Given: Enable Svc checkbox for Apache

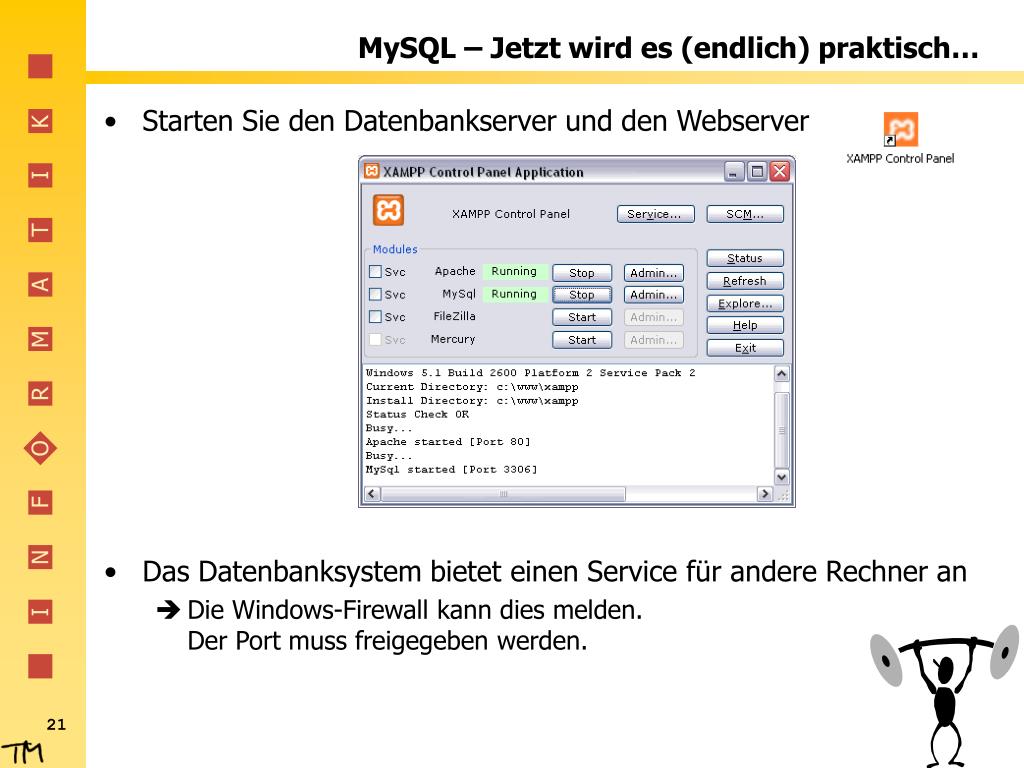Looking at the screenshot, I should tap(376, 271).
